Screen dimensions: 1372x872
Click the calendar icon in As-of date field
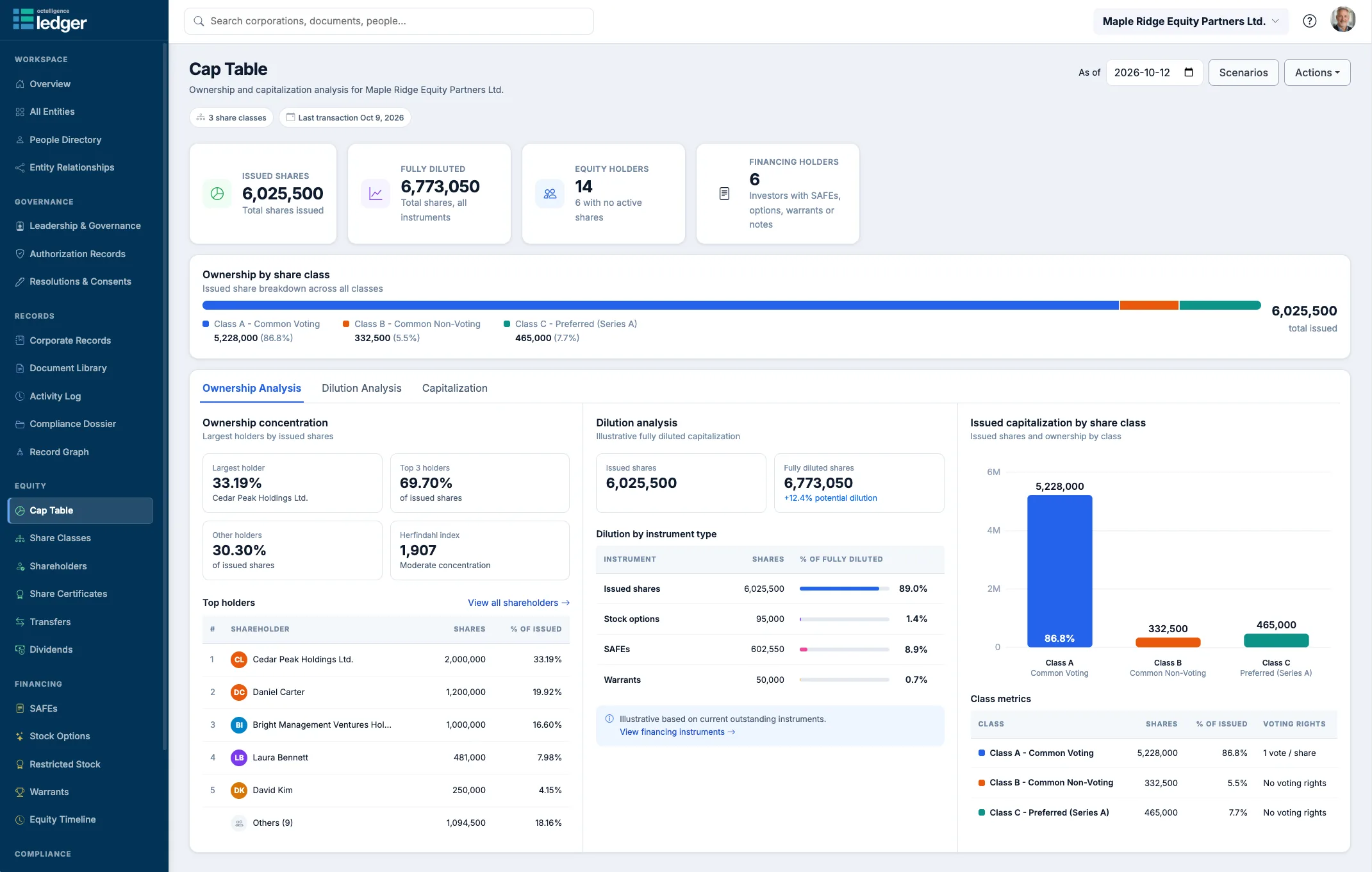tap(1189, 72)
